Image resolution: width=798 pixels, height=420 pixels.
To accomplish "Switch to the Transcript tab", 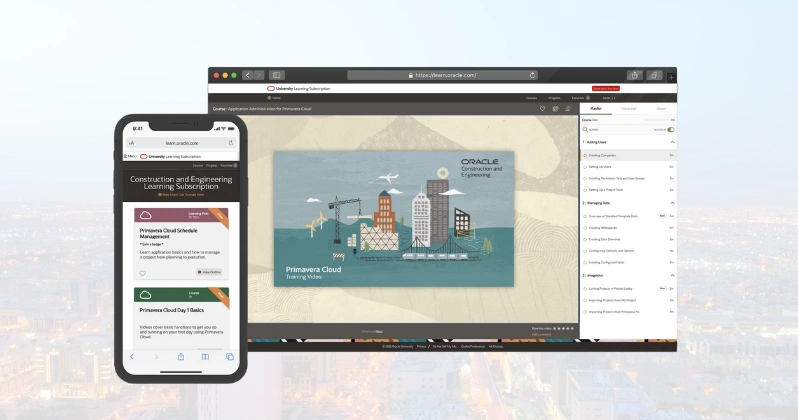I will (628, 108).
